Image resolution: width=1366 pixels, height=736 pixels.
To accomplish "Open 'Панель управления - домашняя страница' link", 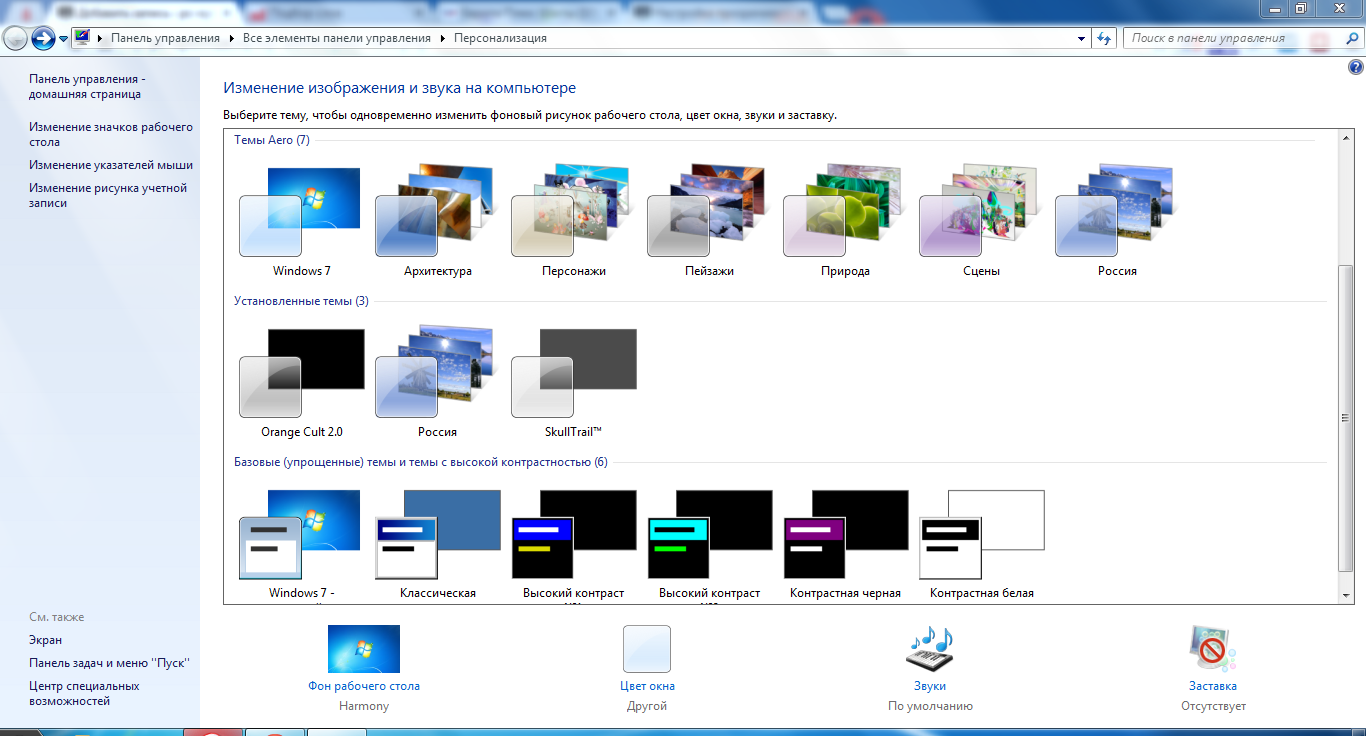I will pos(87,86).
